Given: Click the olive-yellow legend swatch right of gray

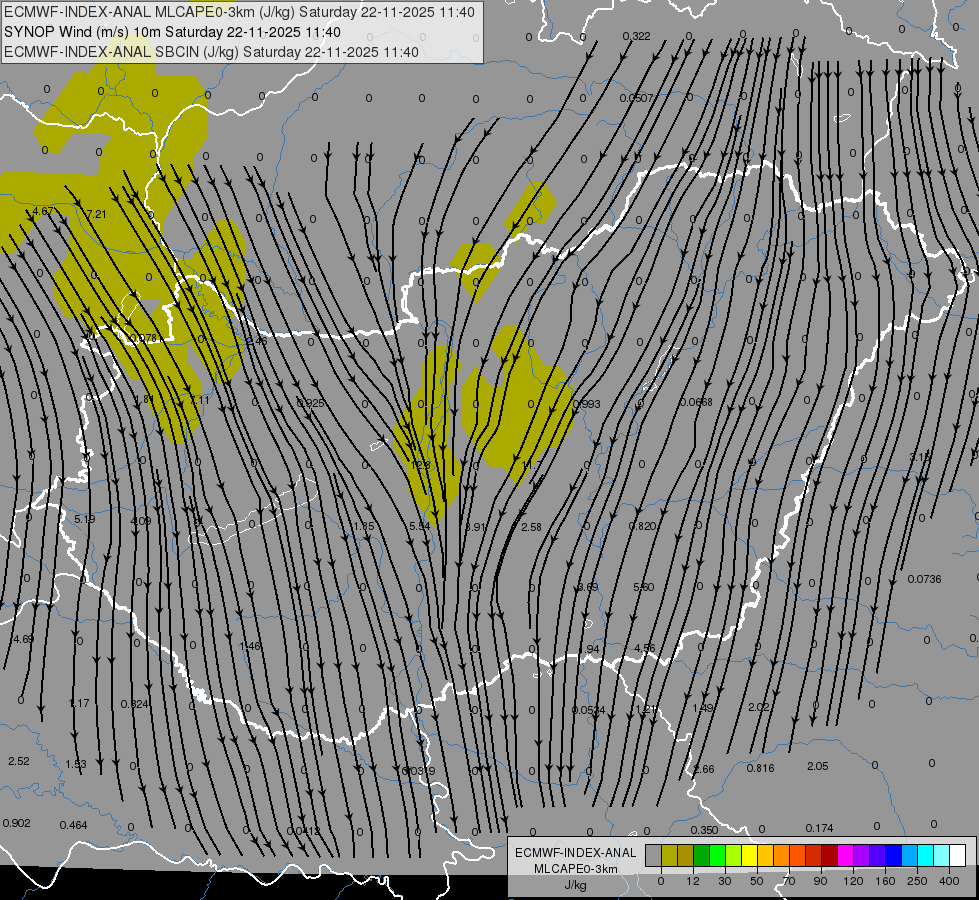Looking at the screenshot, I should [x=669, y=855].
